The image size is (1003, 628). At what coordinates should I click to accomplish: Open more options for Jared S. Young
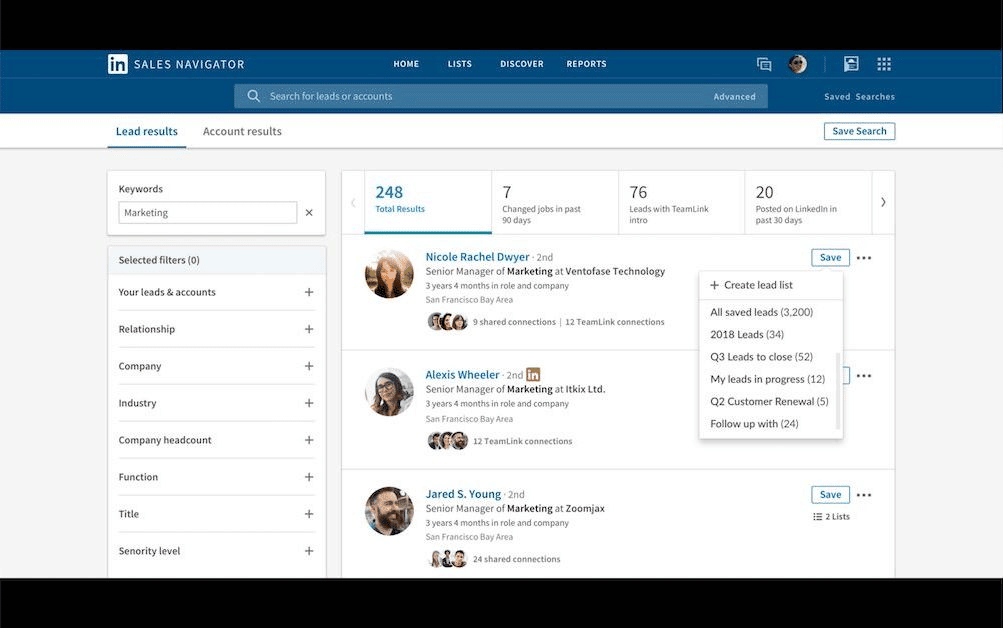[864, 495]
